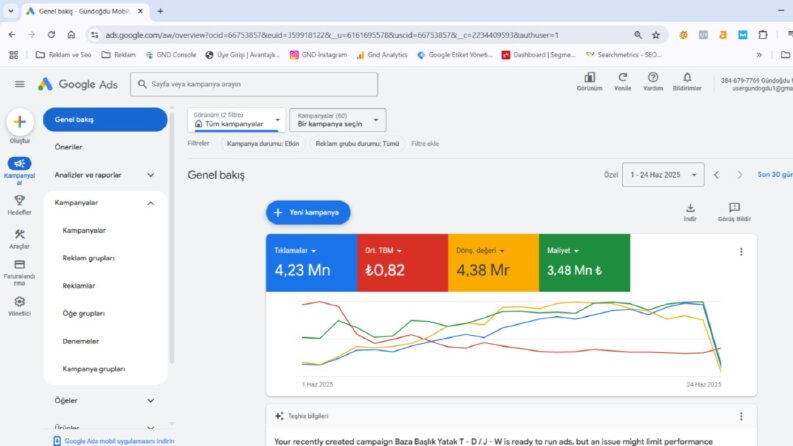
Task: Open Reklamlar sub-item
Action: pyautogui.click(x=79, y=286)
